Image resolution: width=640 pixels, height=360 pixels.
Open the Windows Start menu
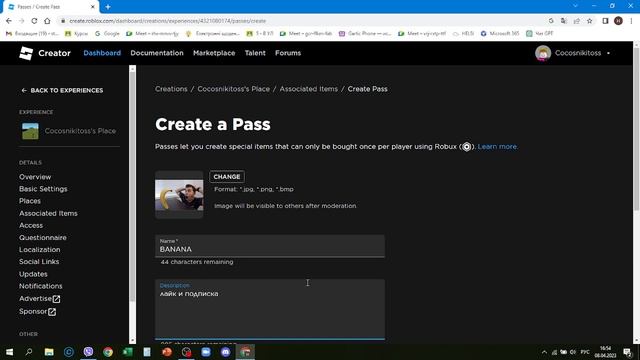(x=9, y=352)
